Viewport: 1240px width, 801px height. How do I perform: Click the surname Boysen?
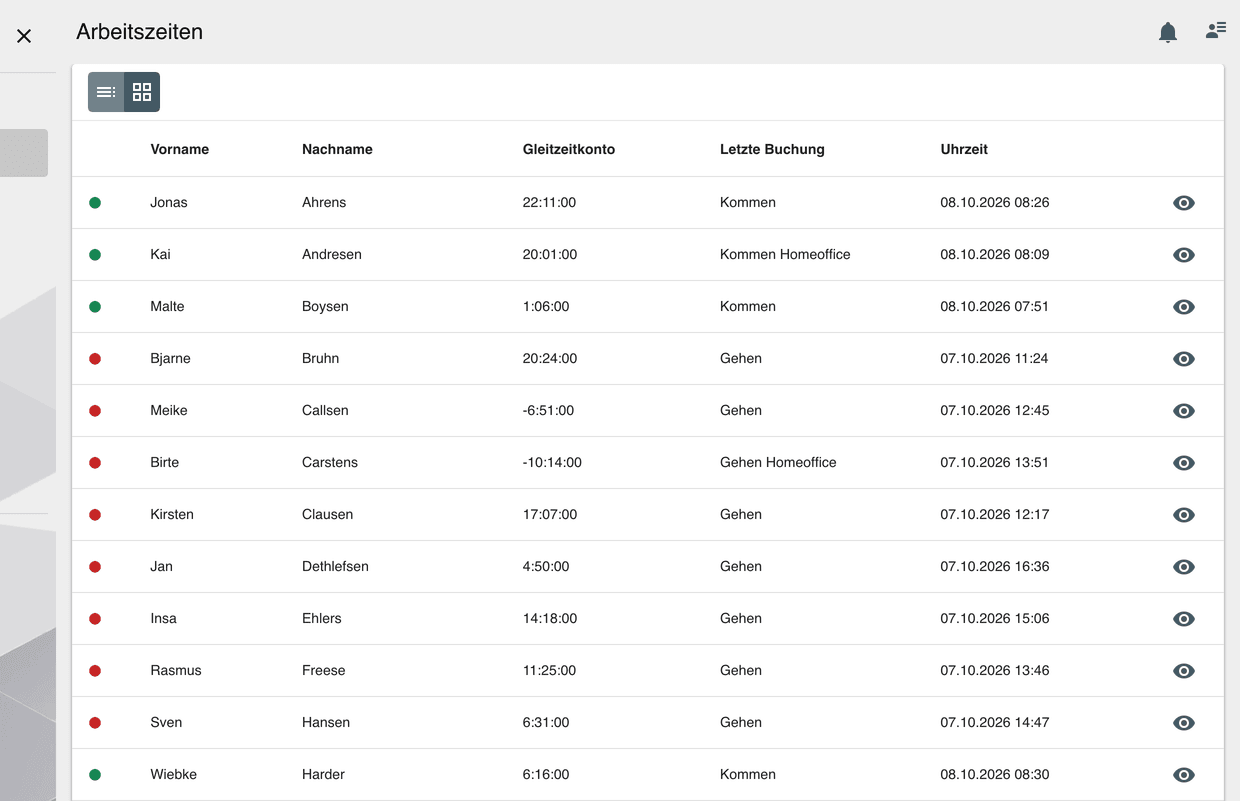pyautogui.click(x=325, y=306)
